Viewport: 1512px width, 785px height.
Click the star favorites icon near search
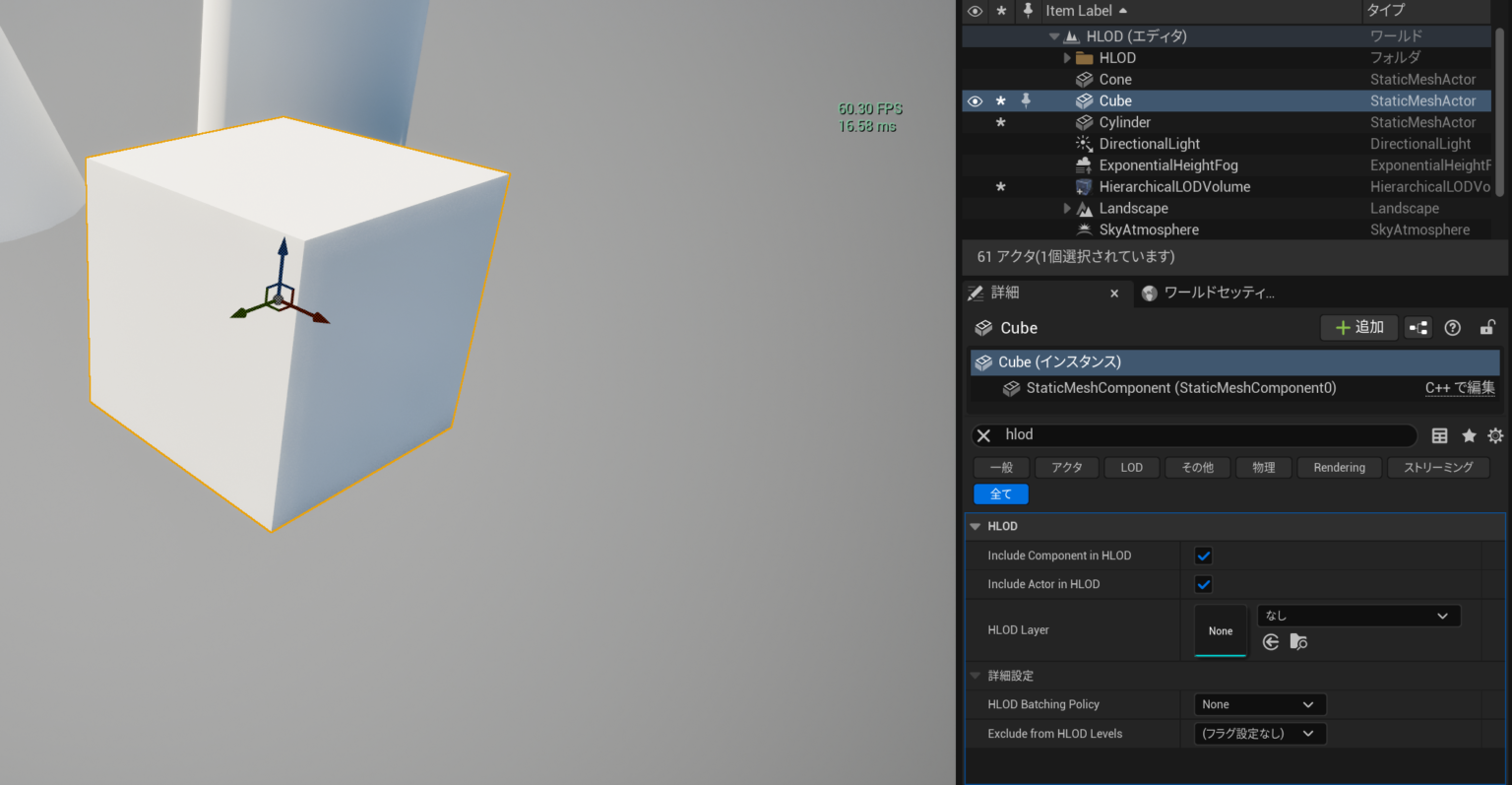[1469, 435]
